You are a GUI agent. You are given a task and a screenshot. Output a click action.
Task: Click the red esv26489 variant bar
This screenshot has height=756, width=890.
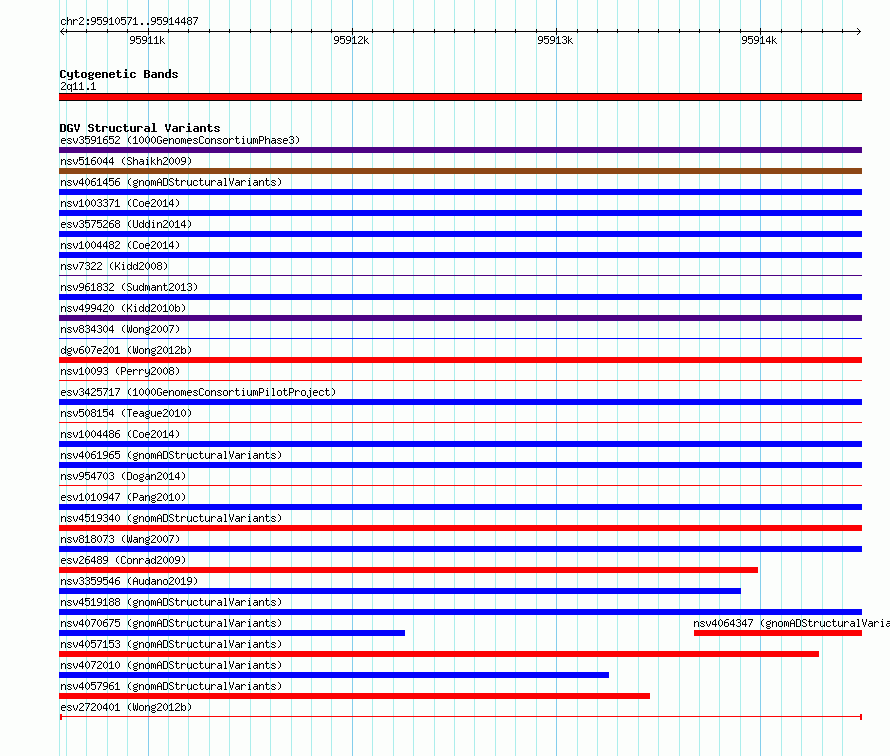409,570
